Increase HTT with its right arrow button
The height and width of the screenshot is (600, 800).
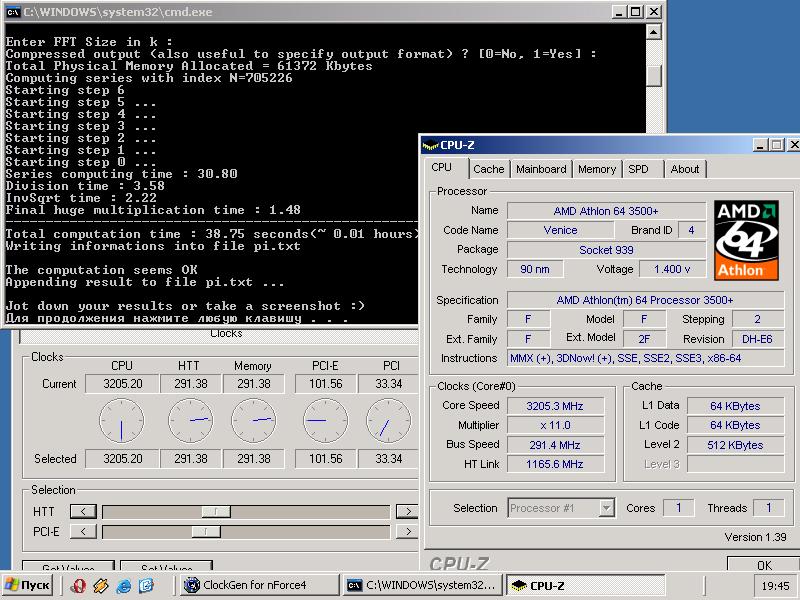coord(407,511)
